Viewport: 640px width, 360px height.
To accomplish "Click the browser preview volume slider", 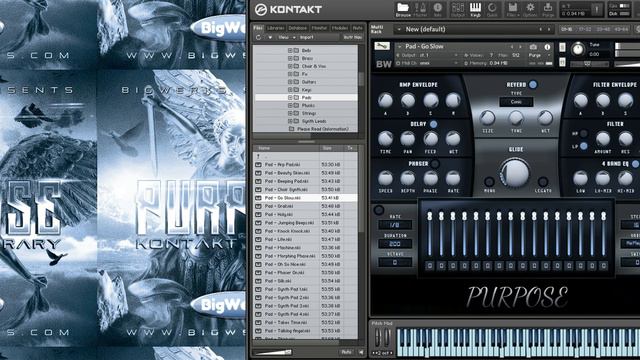I will pos(272,352).
